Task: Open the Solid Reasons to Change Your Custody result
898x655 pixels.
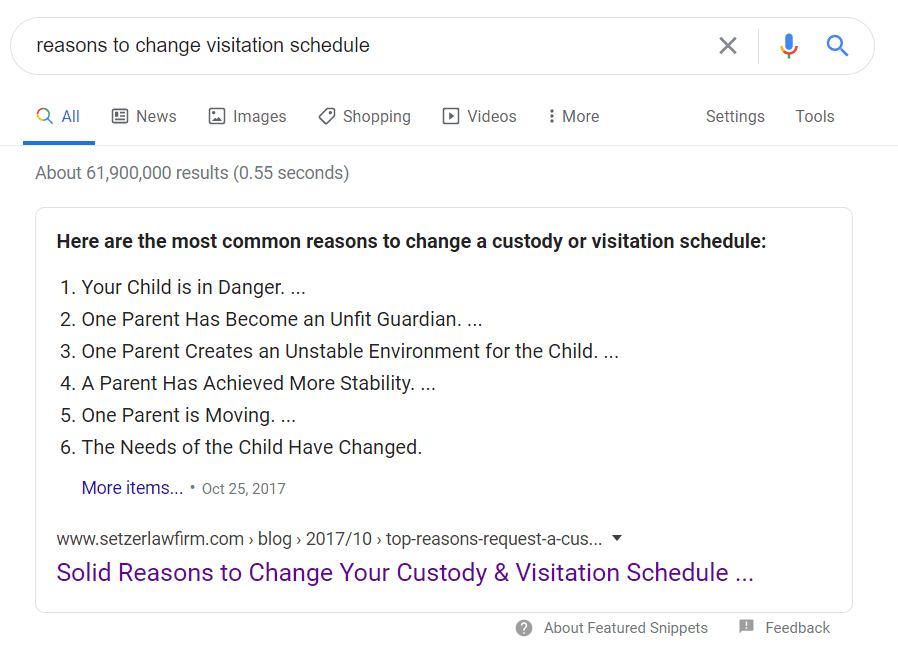Action: coord(405,572)
